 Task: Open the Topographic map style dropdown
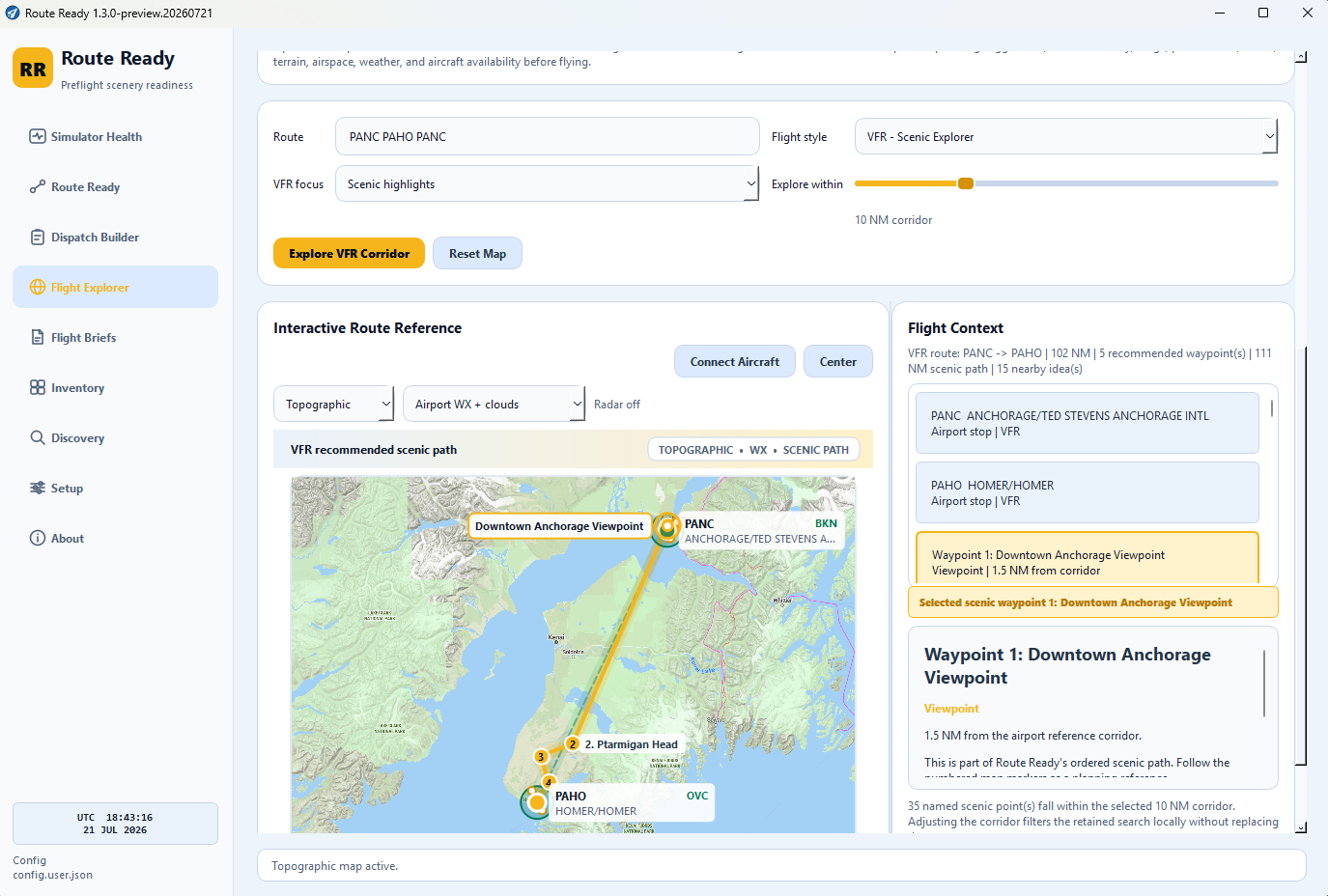coord(333,404)
